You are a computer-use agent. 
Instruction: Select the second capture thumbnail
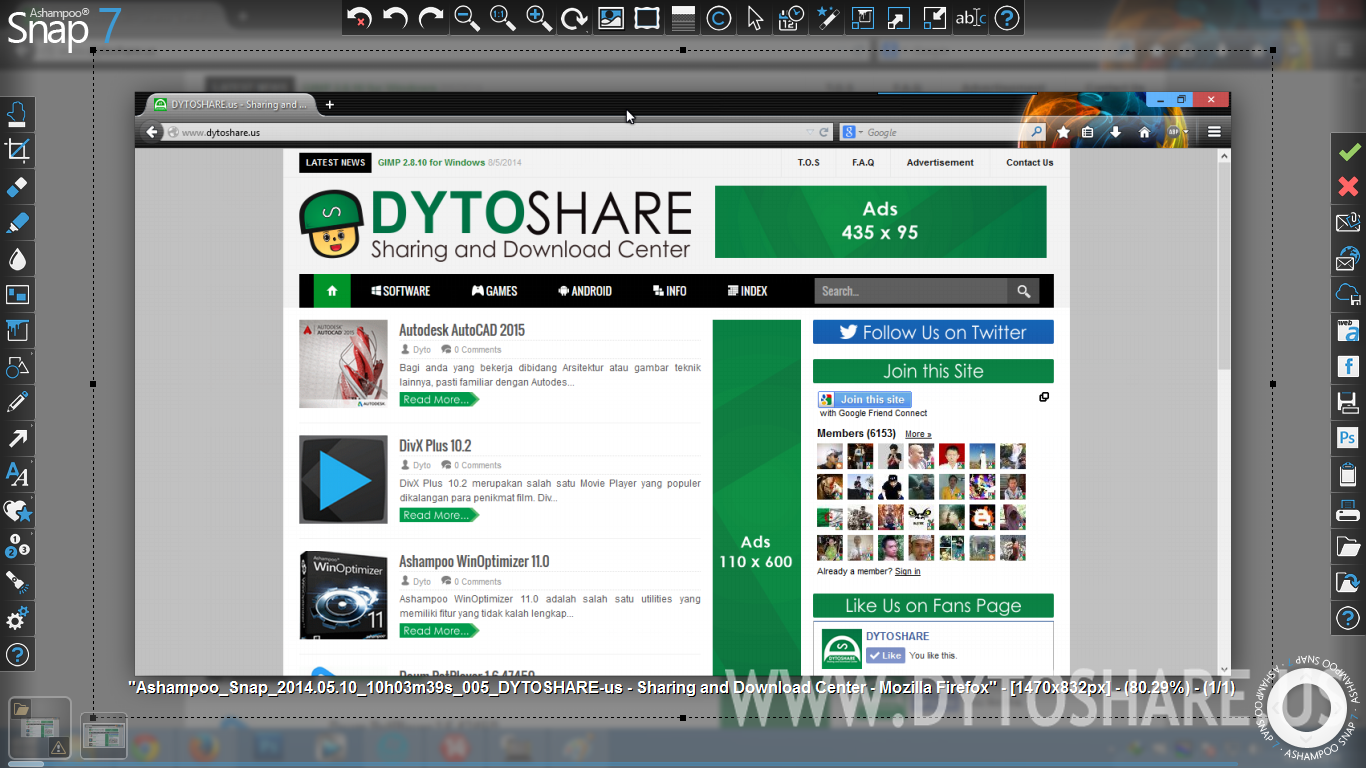pos(103,736)
